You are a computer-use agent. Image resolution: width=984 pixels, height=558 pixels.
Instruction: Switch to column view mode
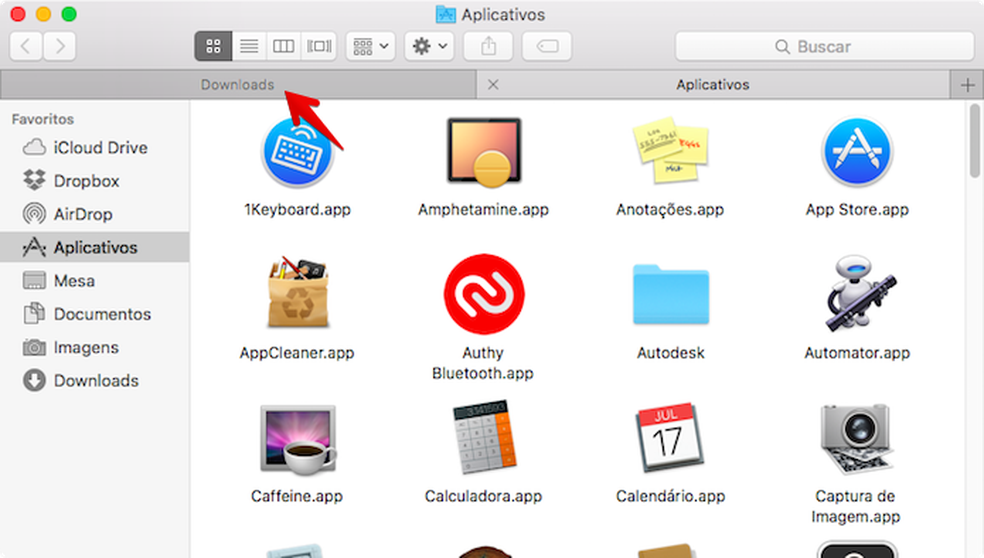pos(284,46)
